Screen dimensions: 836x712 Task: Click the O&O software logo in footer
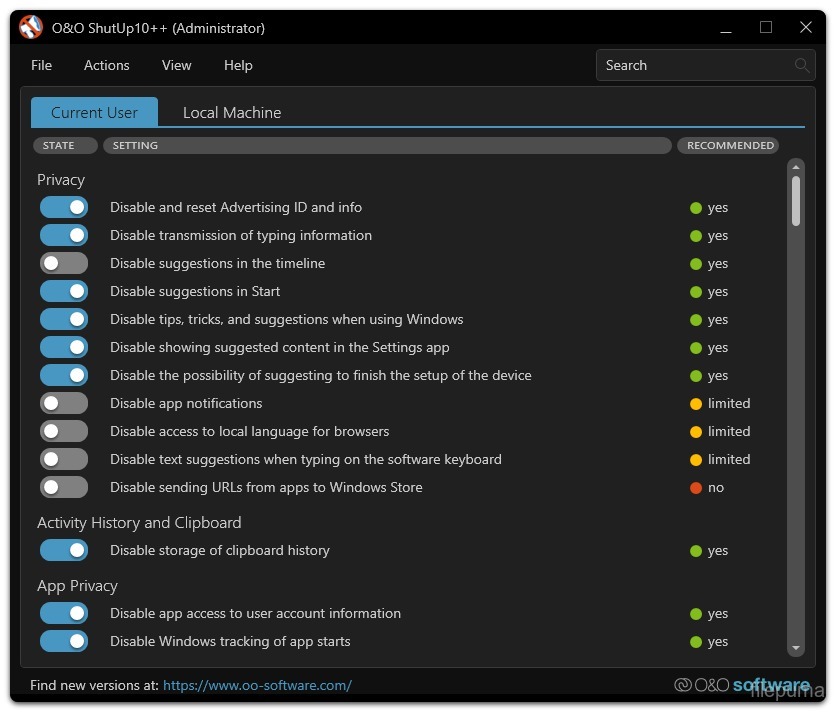point(741,685)
